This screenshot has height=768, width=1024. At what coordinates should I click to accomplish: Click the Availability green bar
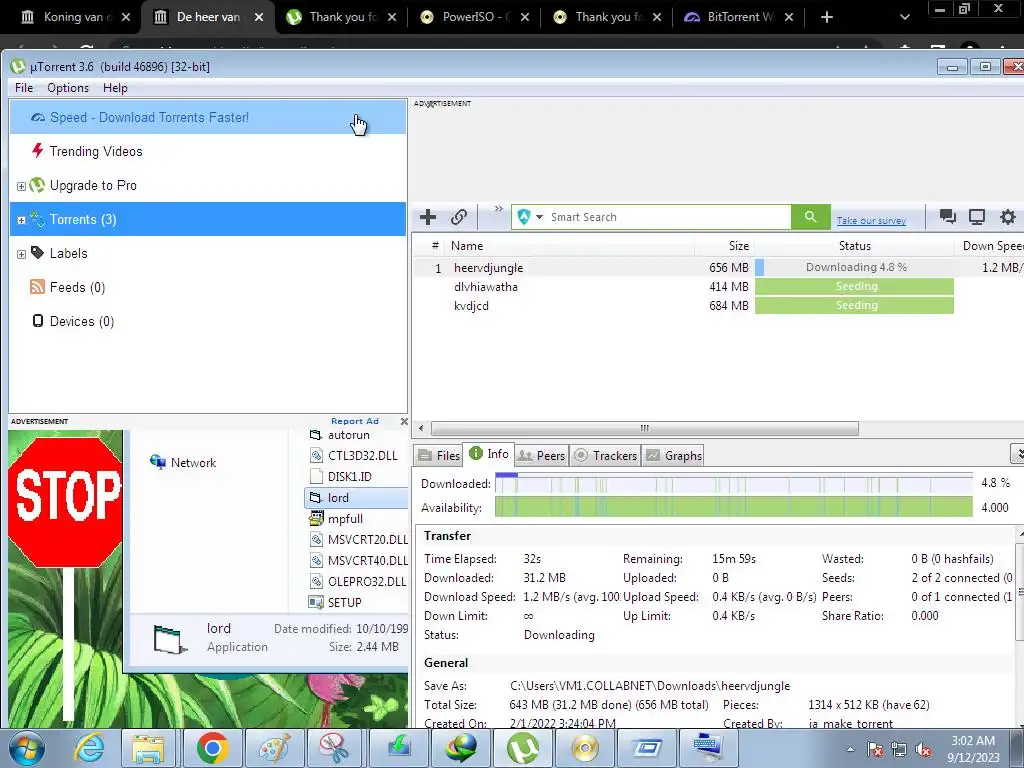coord(733,507)
